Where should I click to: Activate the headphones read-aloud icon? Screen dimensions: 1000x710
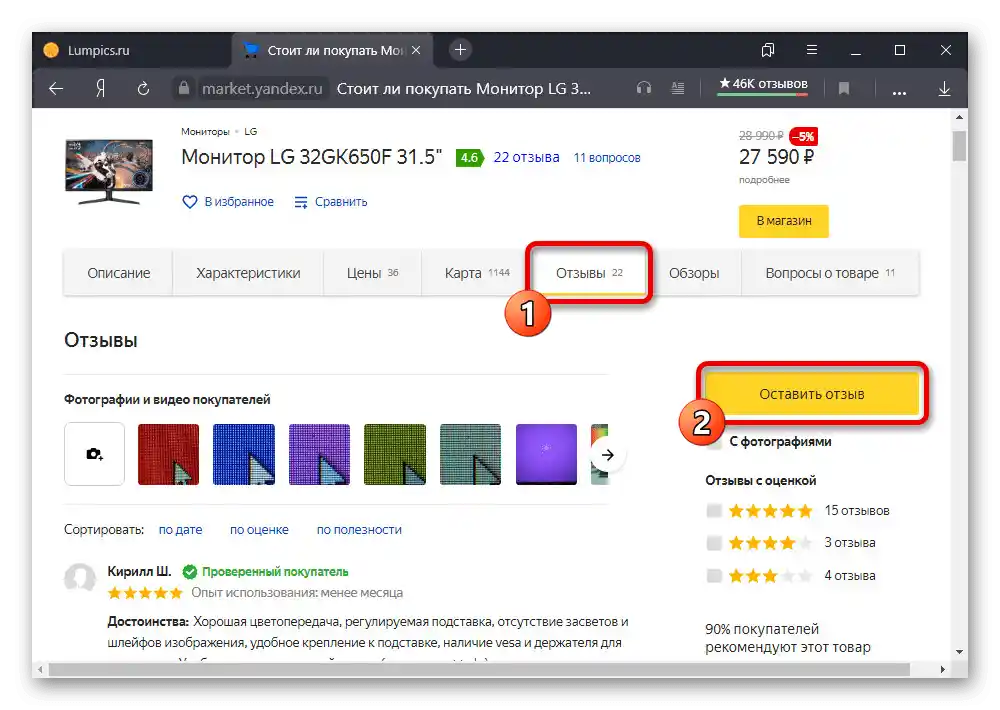(643, 88)
